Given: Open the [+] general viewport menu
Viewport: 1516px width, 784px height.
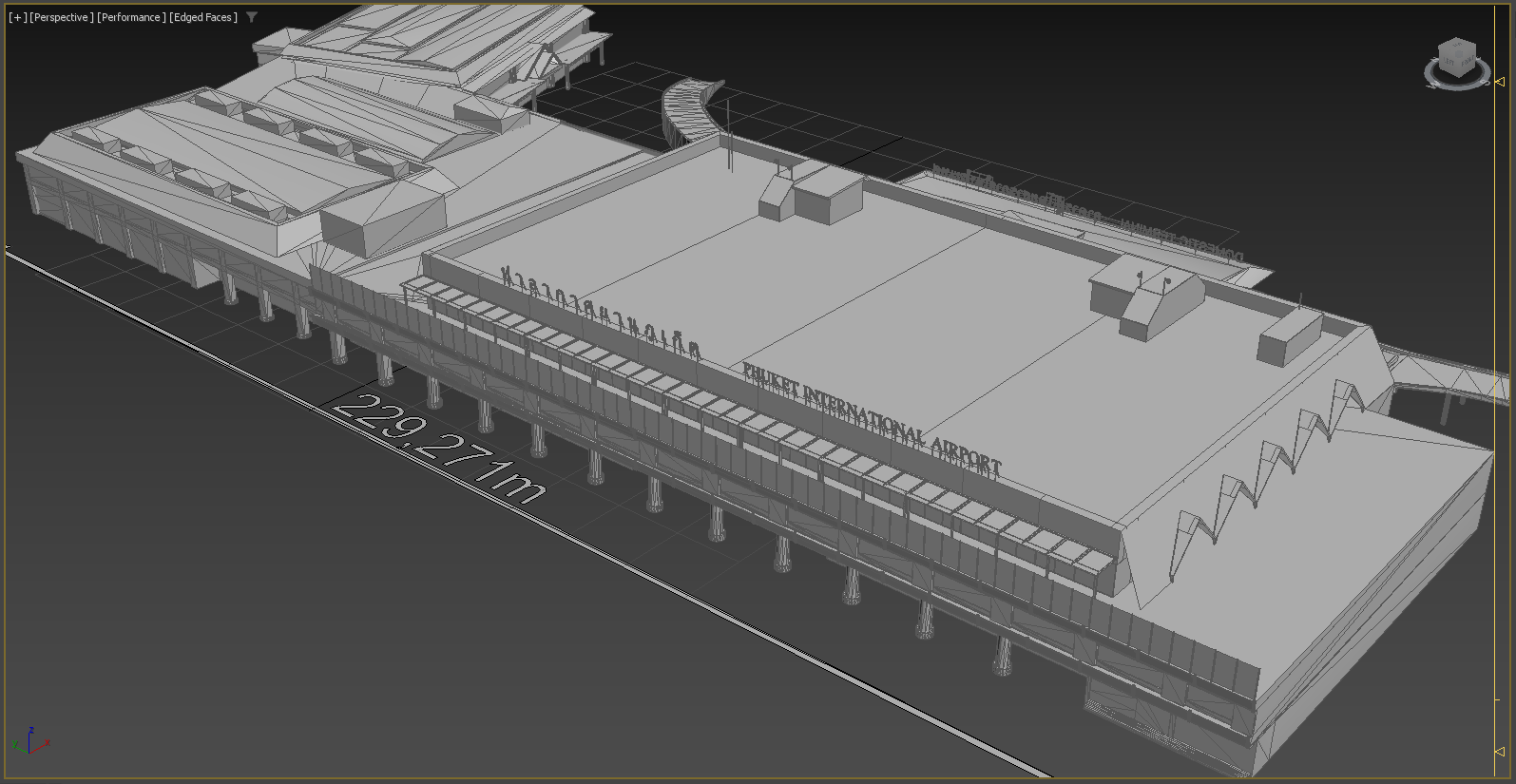Looking at the screenshot, I should [18, 17].
